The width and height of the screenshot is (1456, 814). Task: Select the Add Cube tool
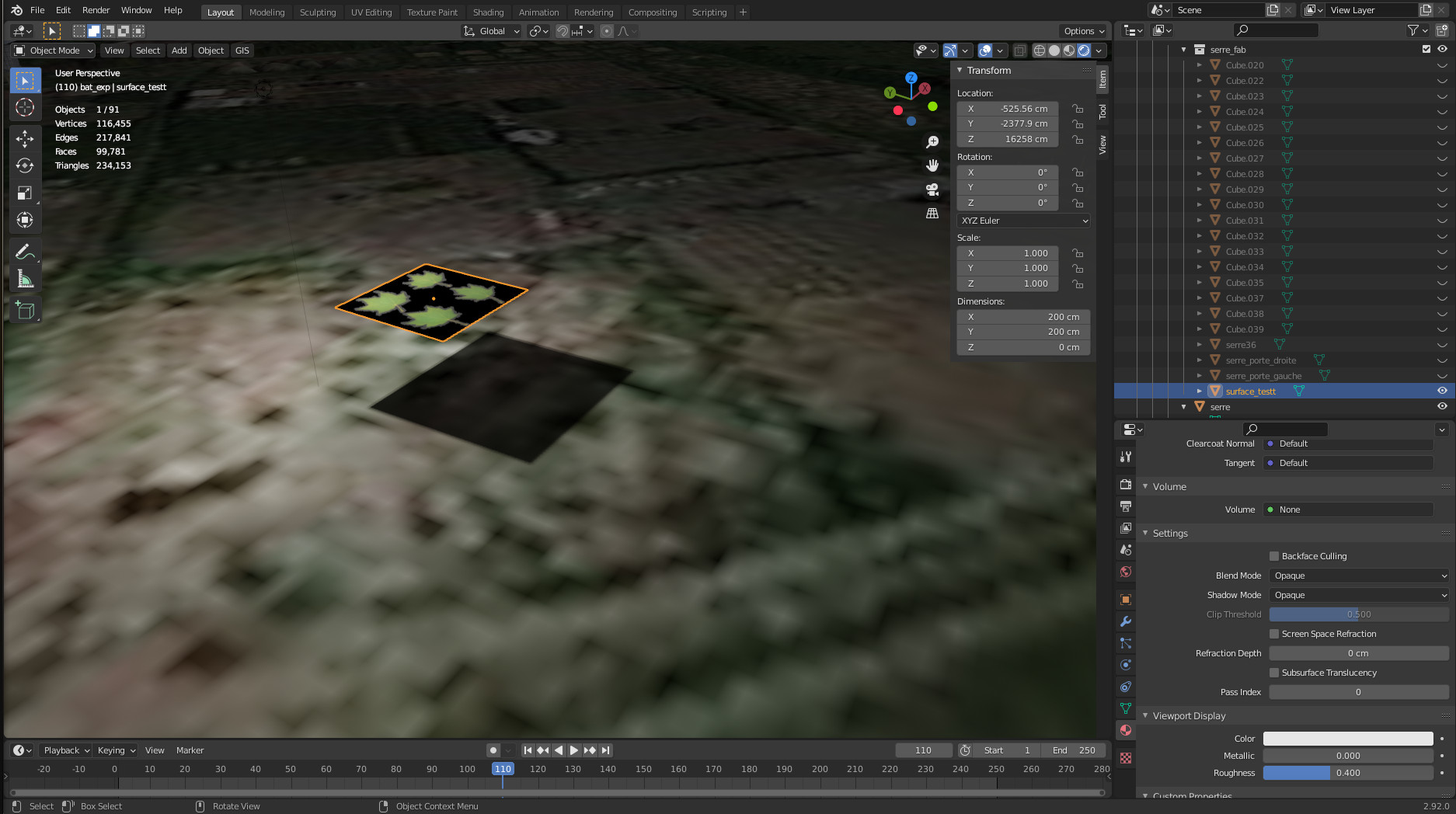[x=25, y=311]
